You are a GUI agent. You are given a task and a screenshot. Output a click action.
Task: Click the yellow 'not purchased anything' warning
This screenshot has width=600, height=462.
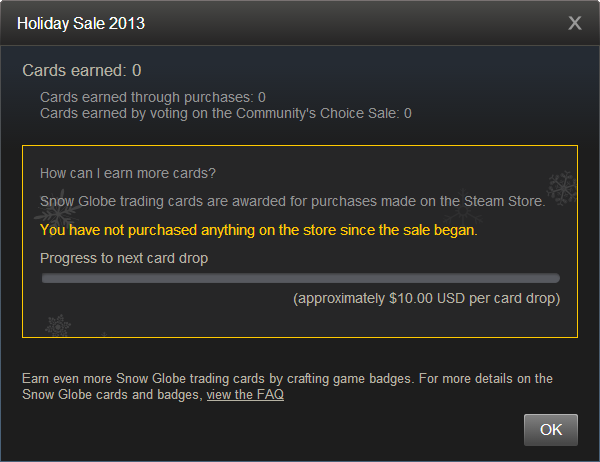tap(259, 230)
